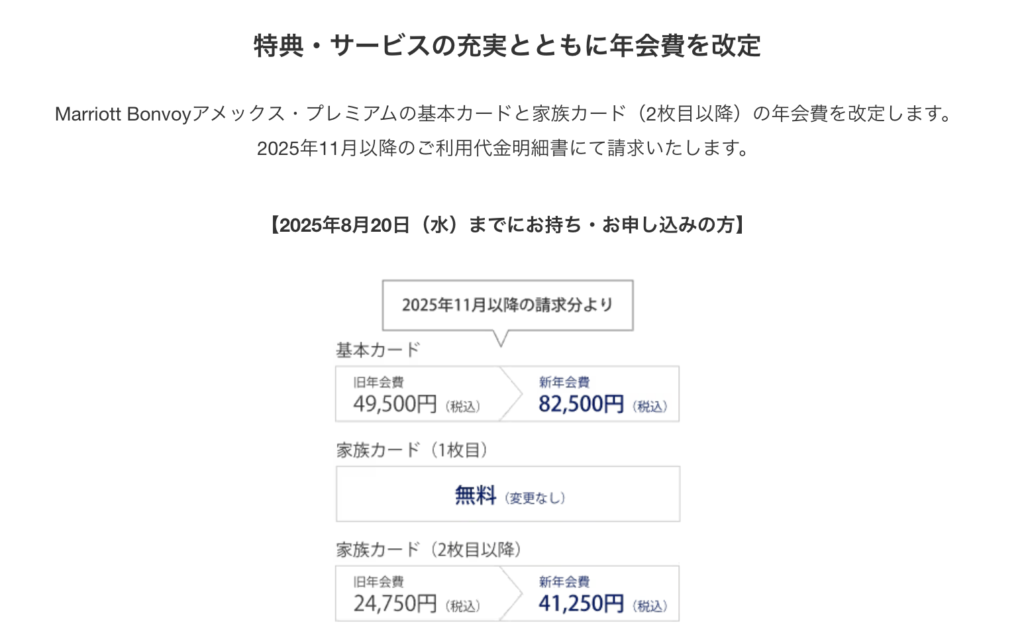The width and height of the screenshot is (1024, 637).
Task: Select the new fee 41,250円
Action: [581, 604]
